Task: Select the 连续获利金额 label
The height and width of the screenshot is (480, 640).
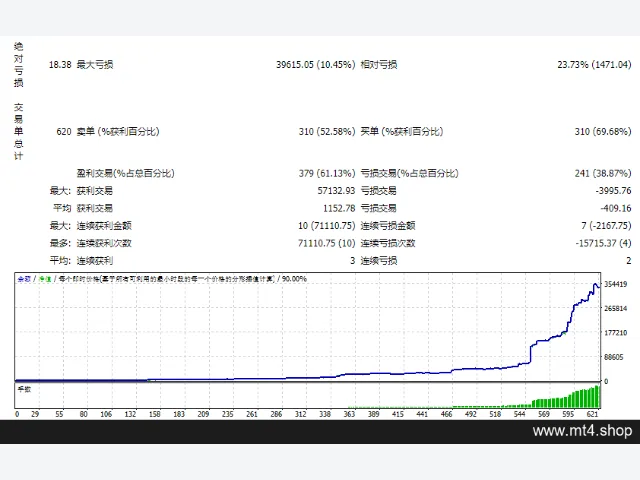Action: pos(104,226)
